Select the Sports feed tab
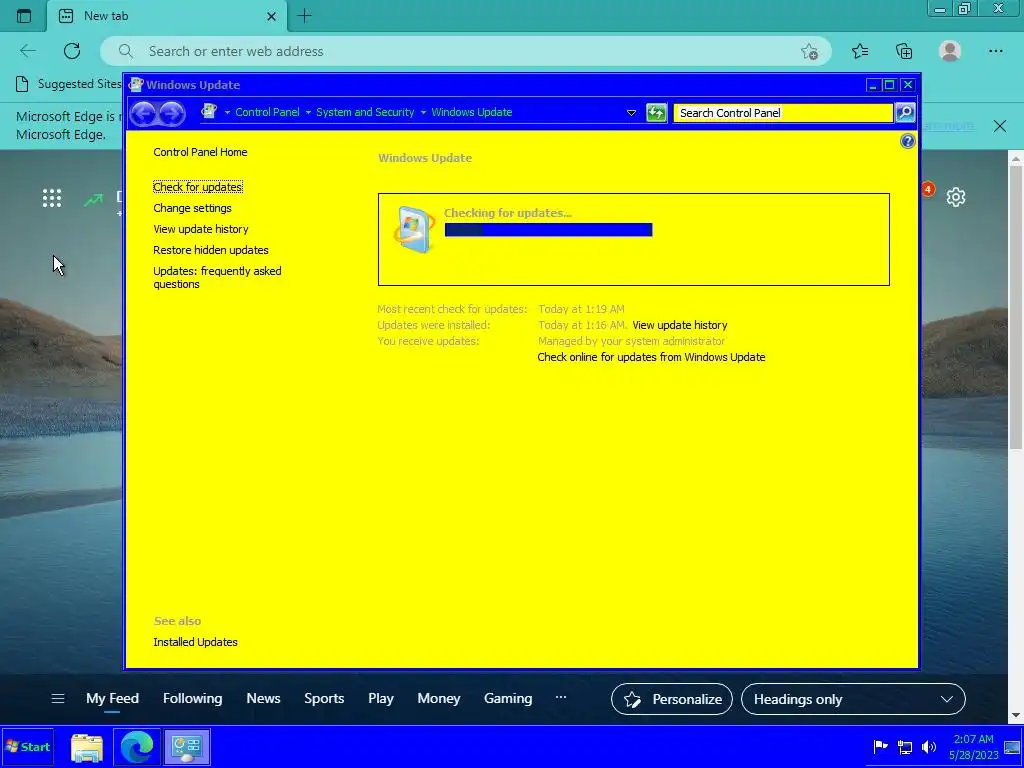The width and height of the screenshot is (1024, 768). pyautogui.click(x=324, y=698)
